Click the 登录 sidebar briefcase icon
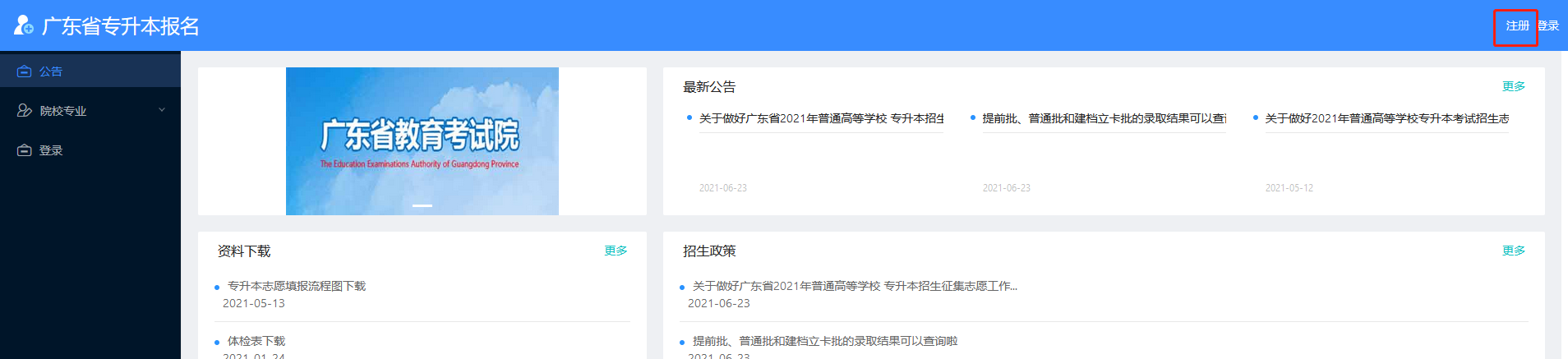The height and width of the screenshot is (359, 1568). click(x=25, y=150)
